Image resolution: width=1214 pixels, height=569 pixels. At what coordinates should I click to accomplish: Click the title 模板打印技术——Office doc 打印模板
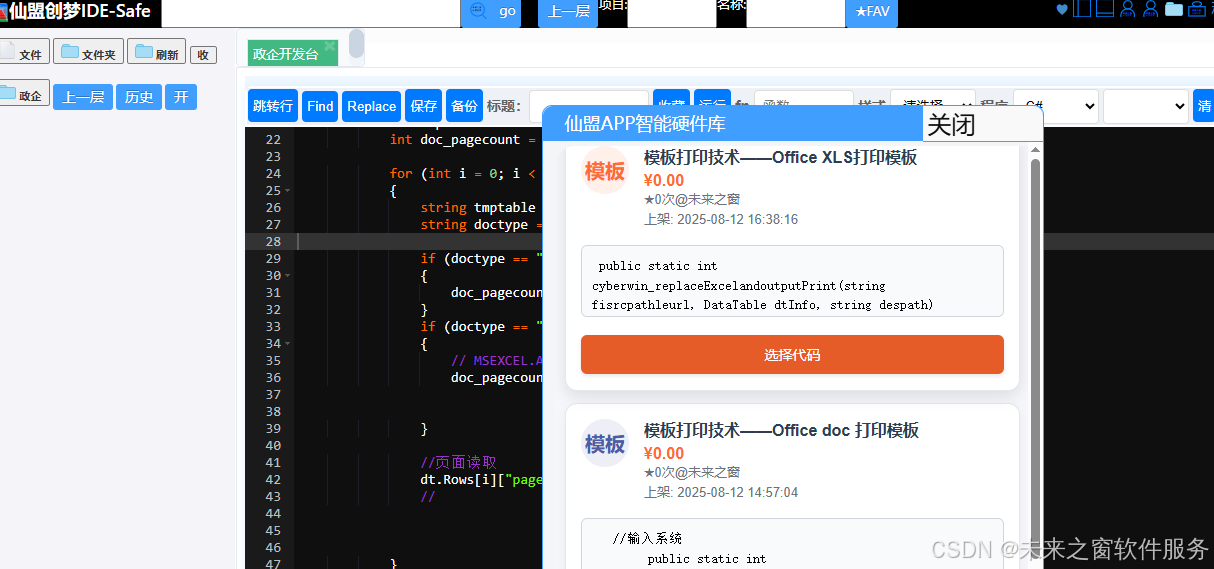(x=781, y=430)
